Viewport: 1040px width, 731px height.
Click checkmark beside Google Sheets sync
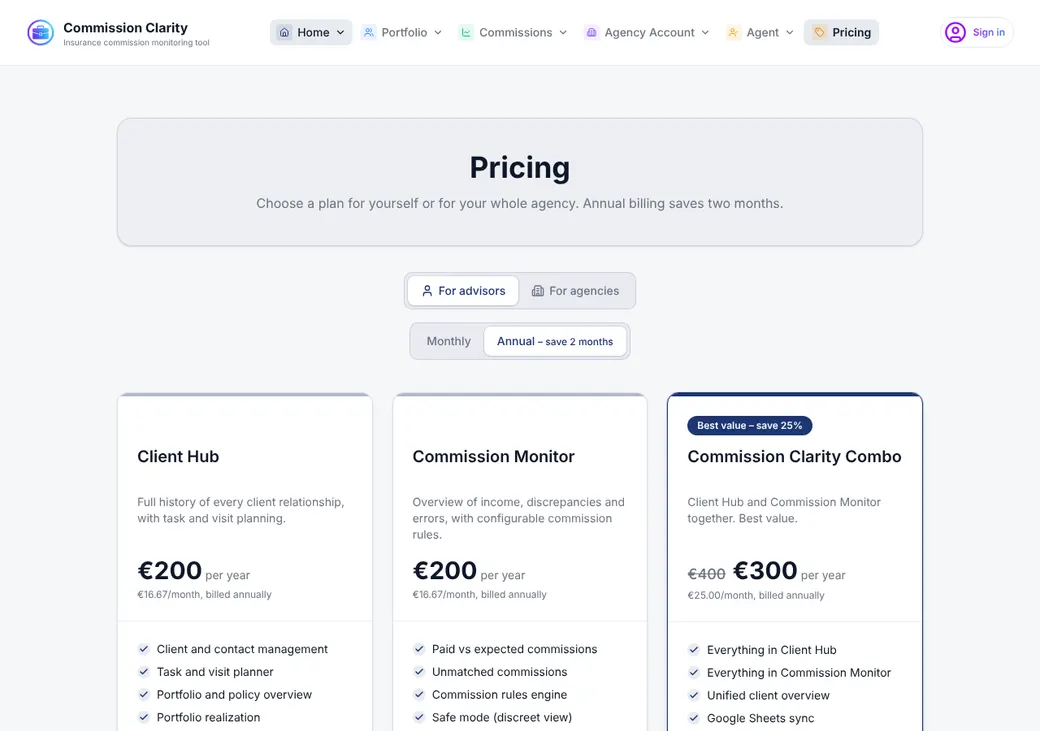coord(694,718)
